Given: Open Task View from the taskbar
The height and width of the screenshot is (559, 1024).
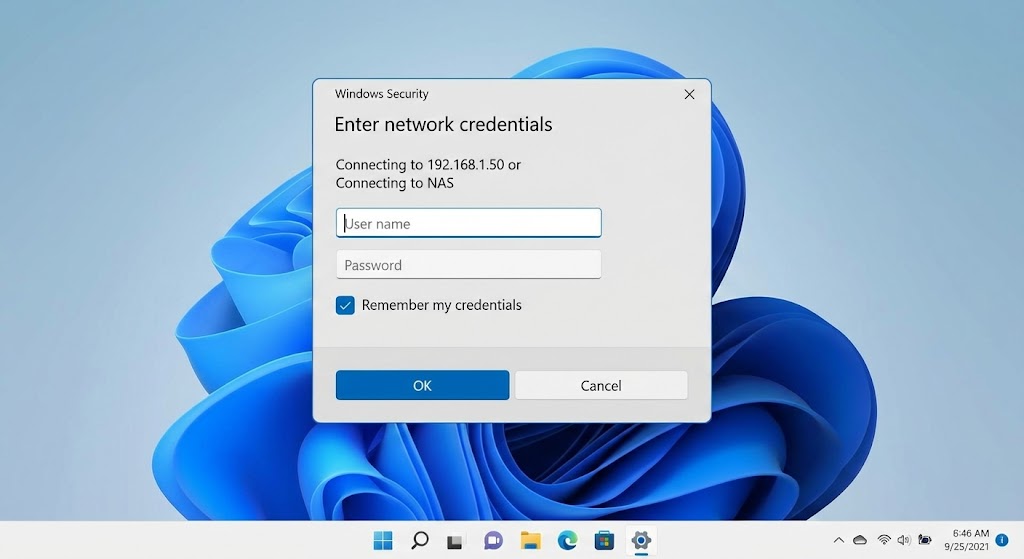Looking at the screenshot, I should [x=455, y=541].
